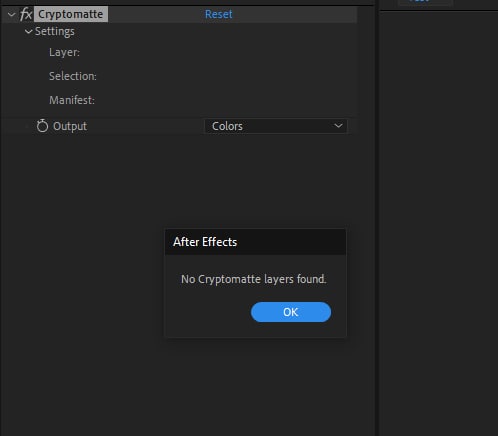
Task: Reset the Cryptomatte effect
Action: (x=218, y=14)
